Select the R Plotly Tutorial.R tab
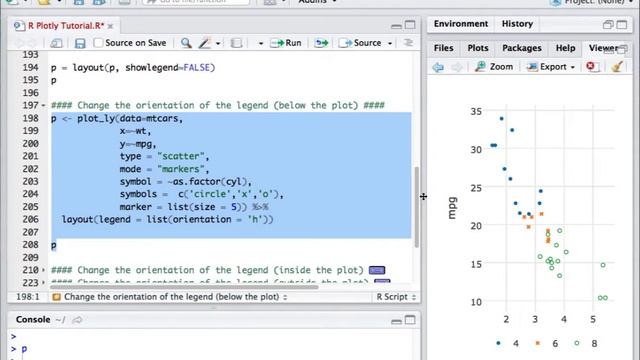 [65, 26]
